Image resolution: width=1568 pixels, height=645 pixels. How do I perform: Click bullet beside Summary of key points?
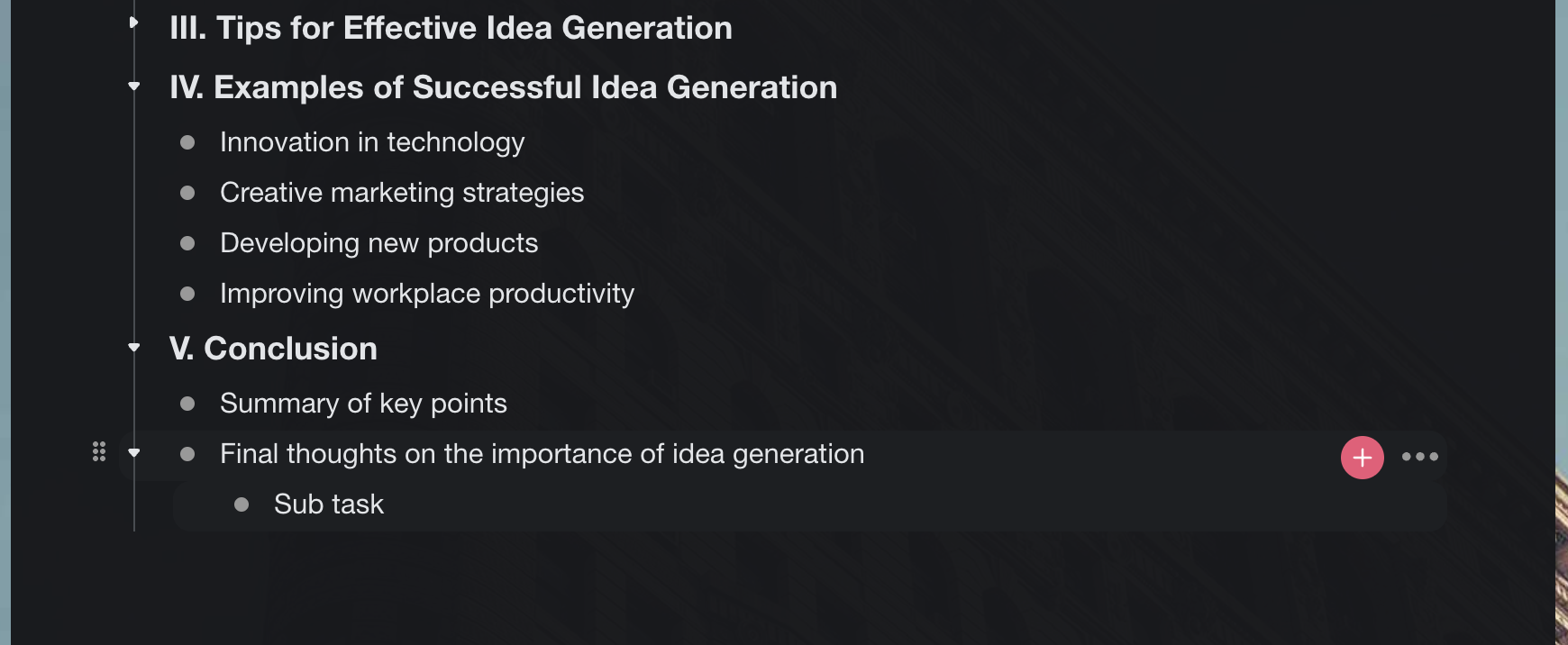tap(187, 404)
